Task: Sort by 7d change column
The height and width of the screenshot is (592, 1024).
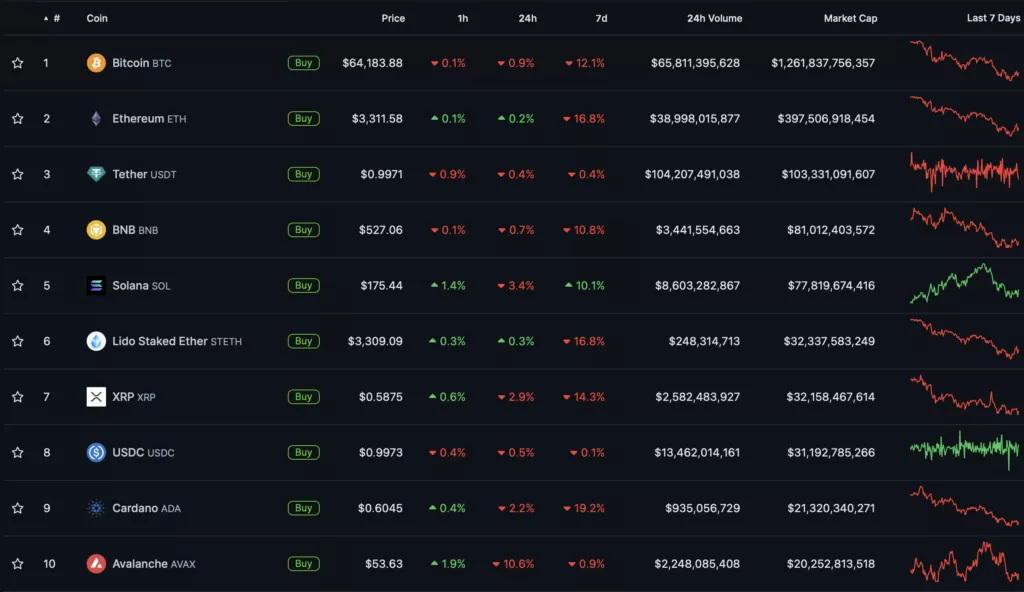Action: coord(601,18)
